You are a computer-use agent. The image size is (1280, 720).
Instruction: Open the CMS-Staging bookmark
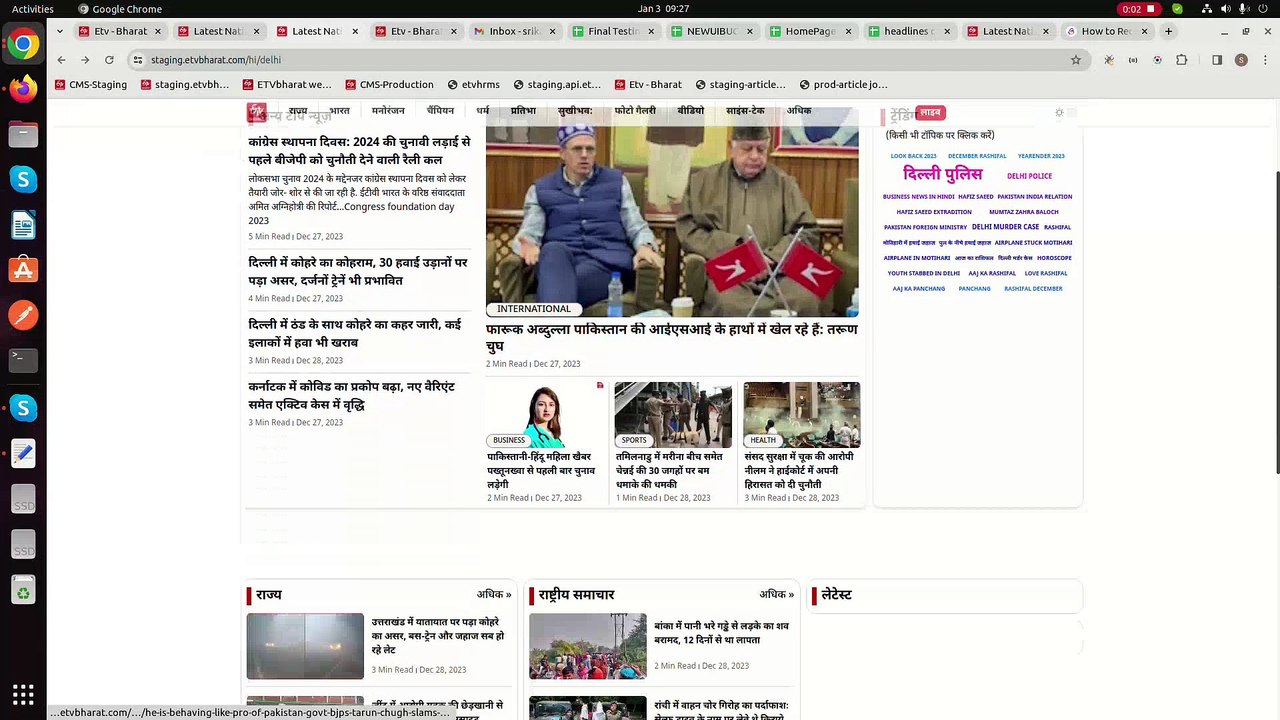pyautogui.click(x=91, y=85)
